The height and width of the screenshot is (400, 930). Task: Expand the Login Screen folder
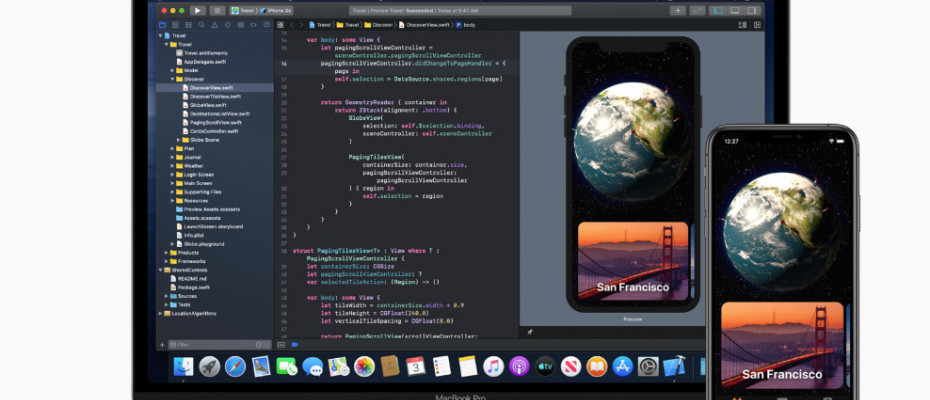point(173,174)
